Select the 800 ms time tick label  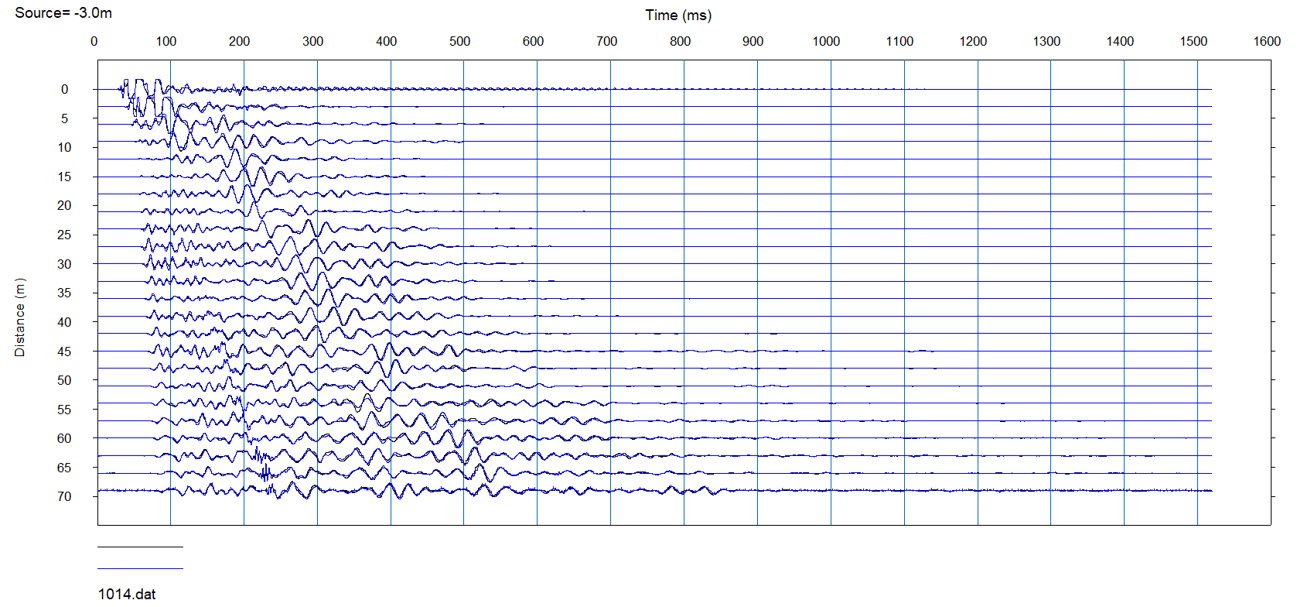pos(681,42)
